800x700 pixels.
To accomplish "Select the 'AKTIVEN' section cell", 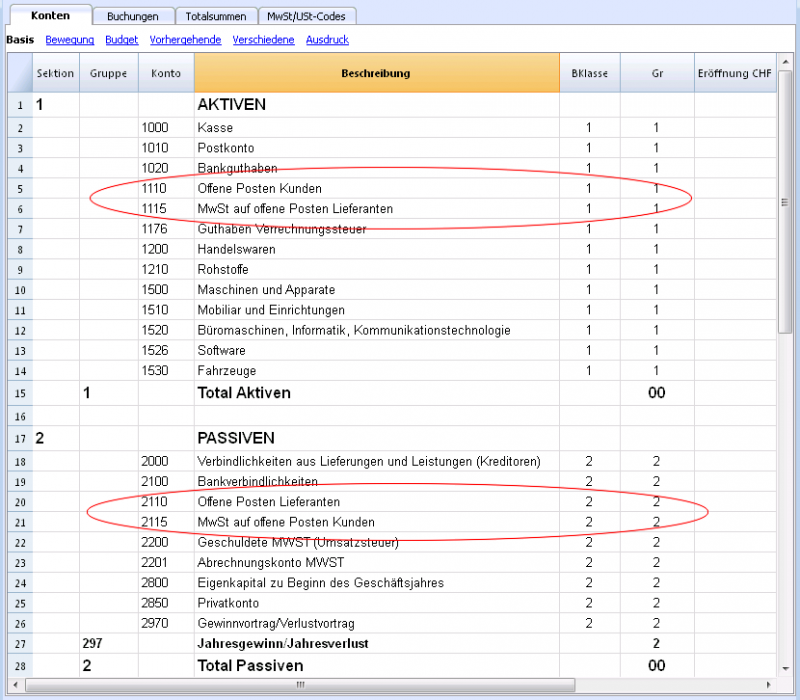I will pyautogui.click(x=377, y=105).
